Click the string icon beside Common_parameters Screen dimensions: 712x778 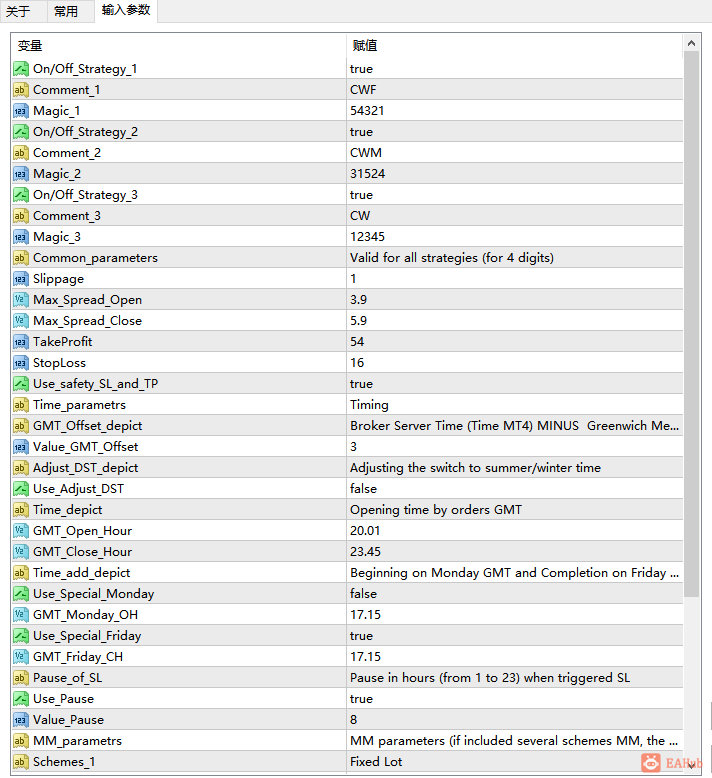(21, 258)
